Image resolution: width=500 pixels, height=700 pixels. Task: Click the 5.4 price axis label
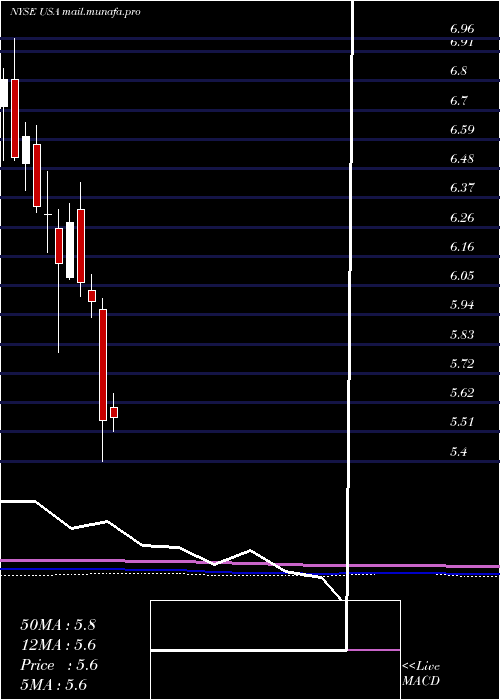click(x=458, y=451)
